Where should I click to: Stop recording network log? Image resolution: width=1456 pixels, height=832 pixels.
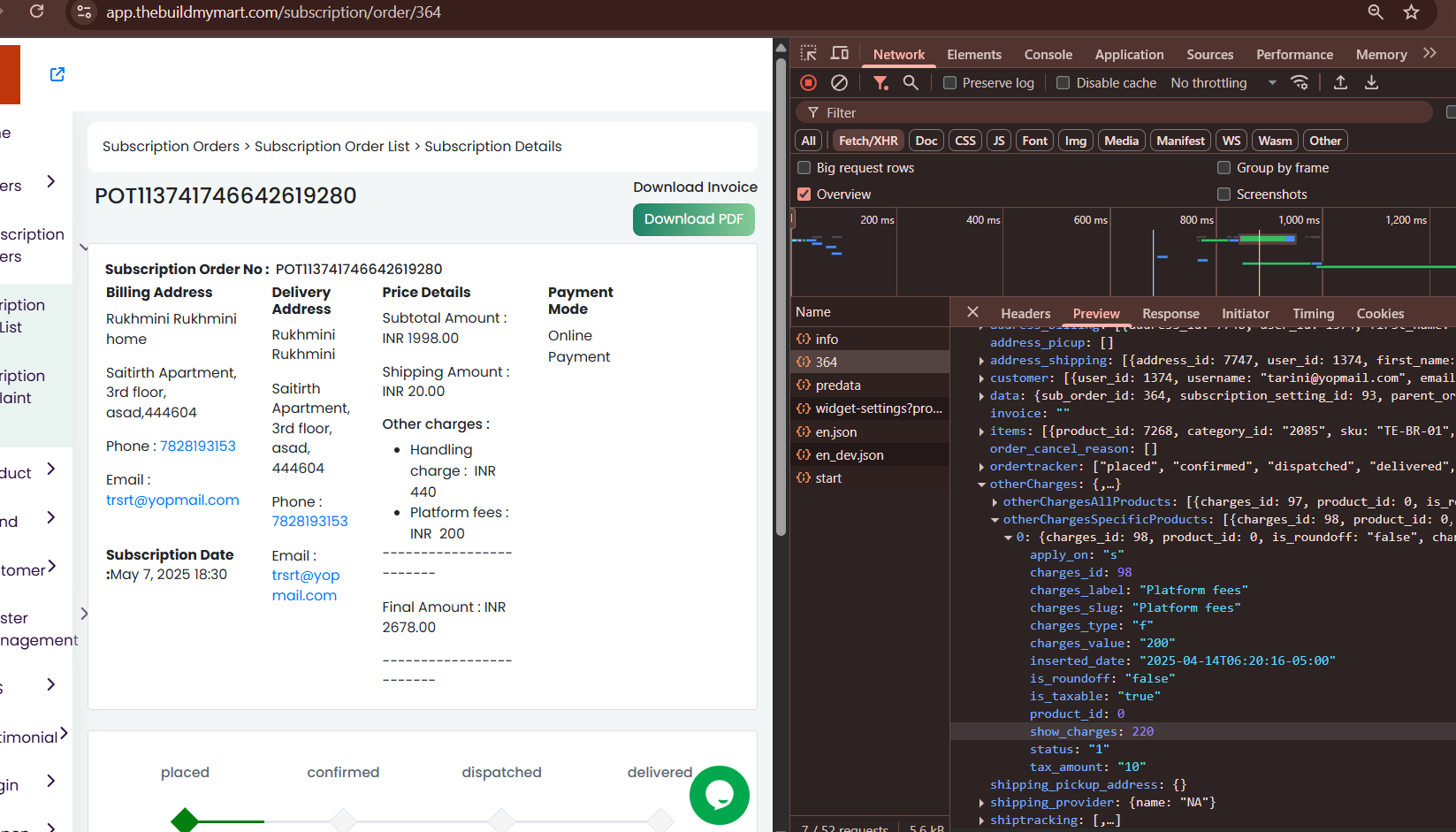pos(808,82)
